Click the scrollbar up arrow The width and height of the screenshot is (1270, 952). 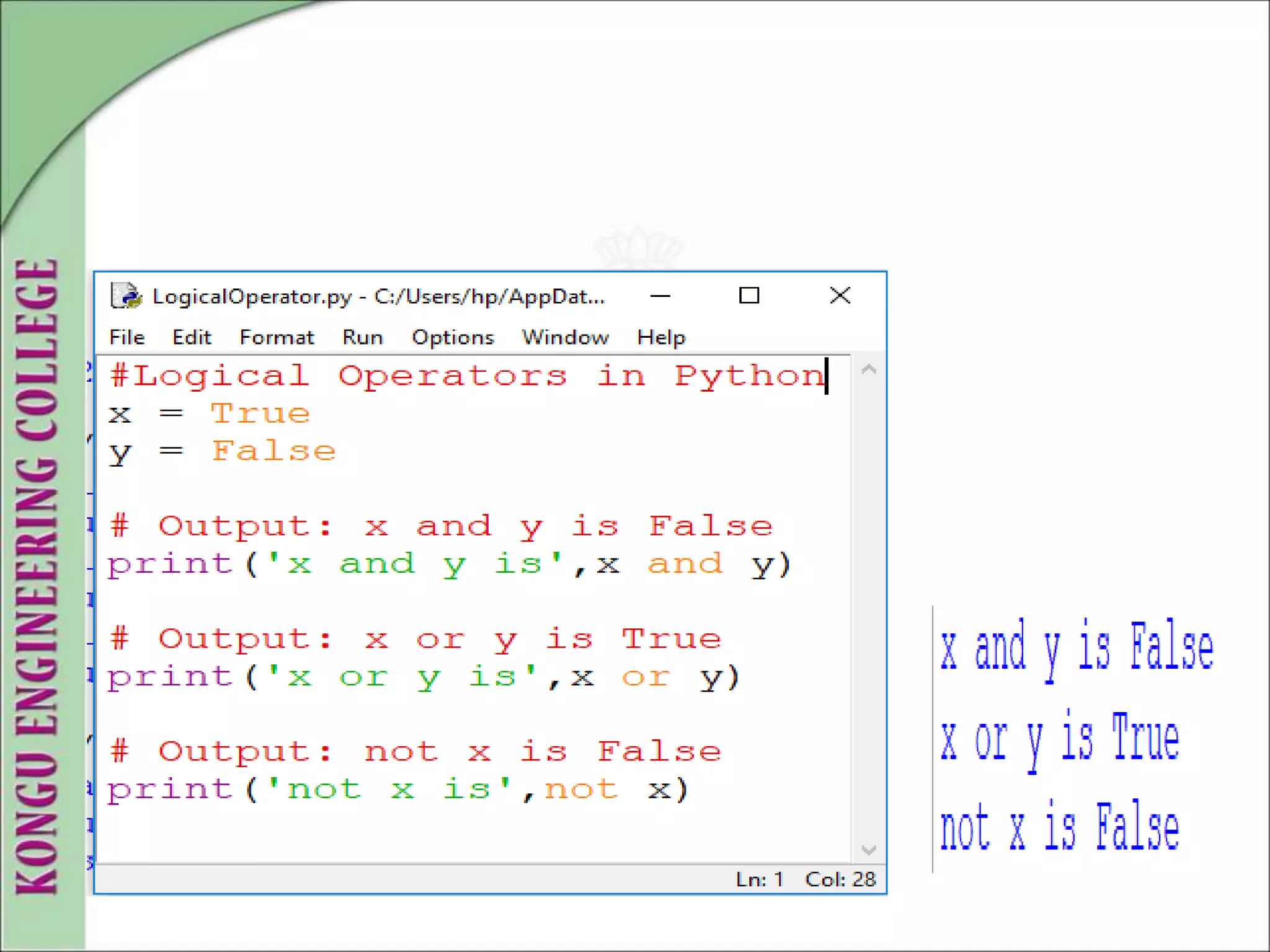pos(868,370)
